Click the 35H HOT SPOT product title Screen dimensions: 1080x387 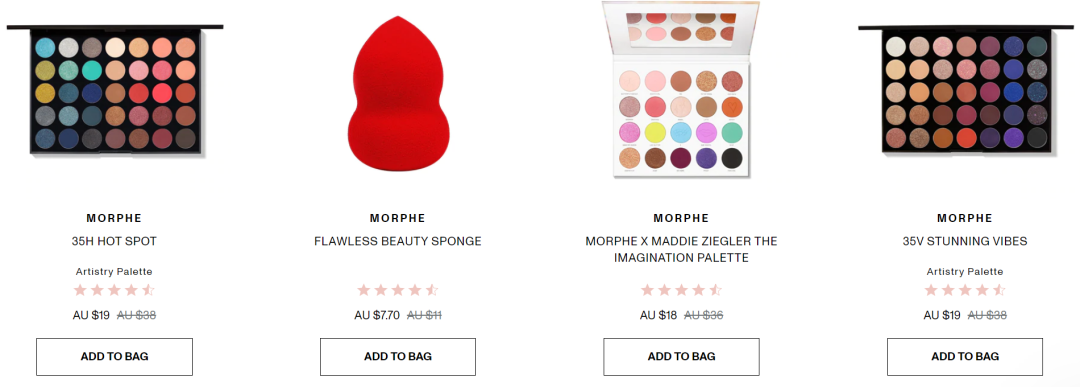click(114, 242)
